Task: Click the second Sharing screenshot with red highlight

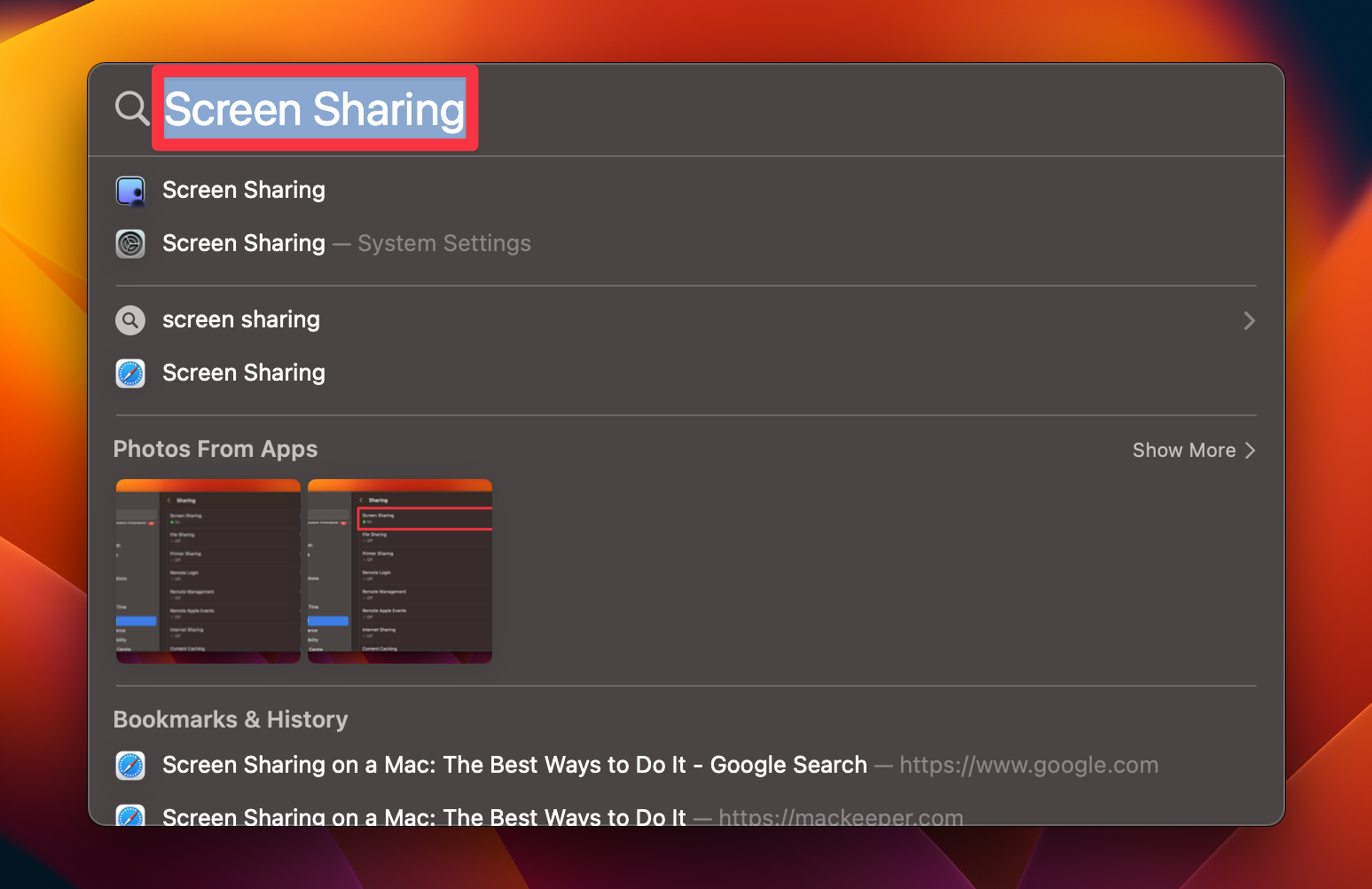Action: (x=399, y=570)
